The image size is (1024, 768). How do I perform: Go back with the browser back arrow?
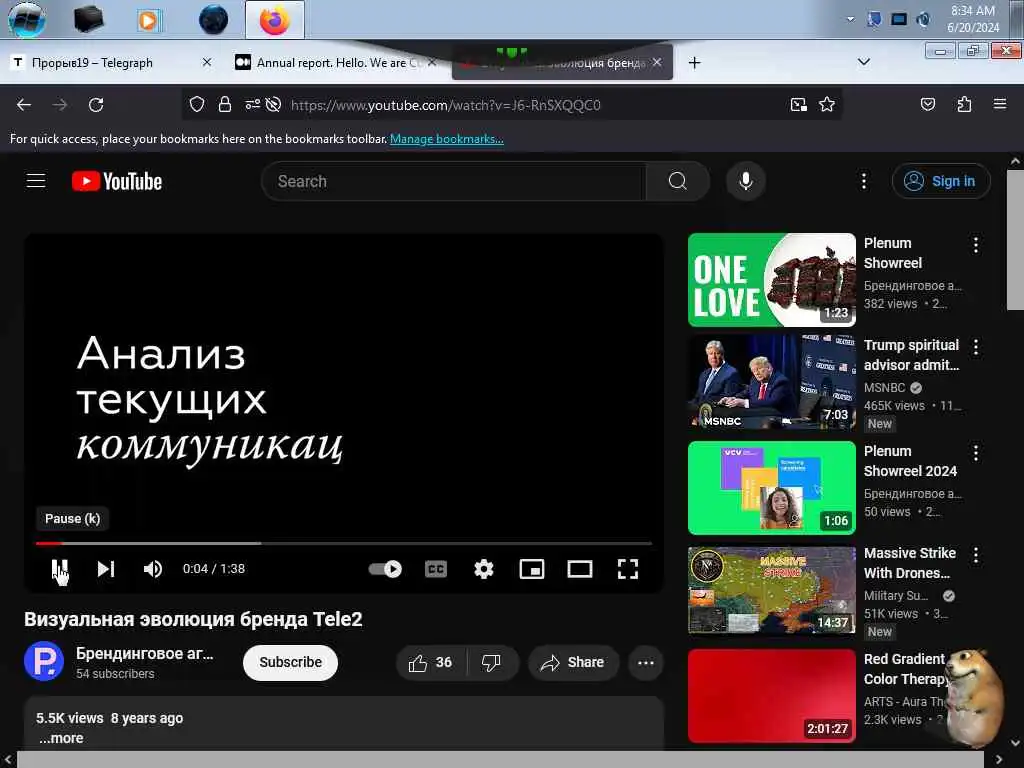pos(24,104)
